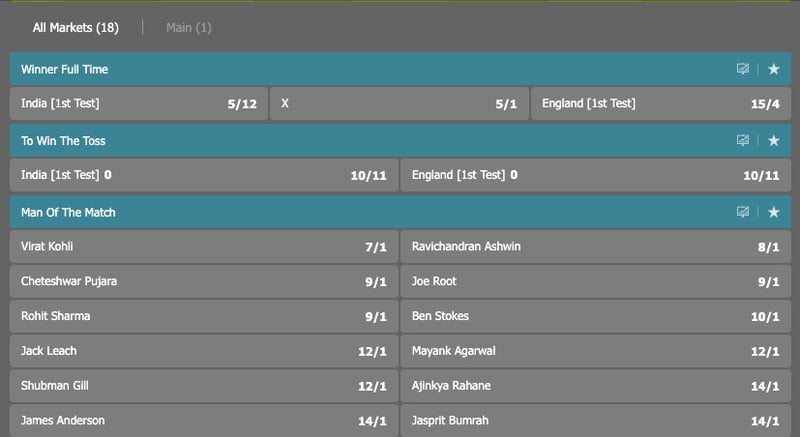Pick Ben Stokes at 10/1

pos(596,316)
